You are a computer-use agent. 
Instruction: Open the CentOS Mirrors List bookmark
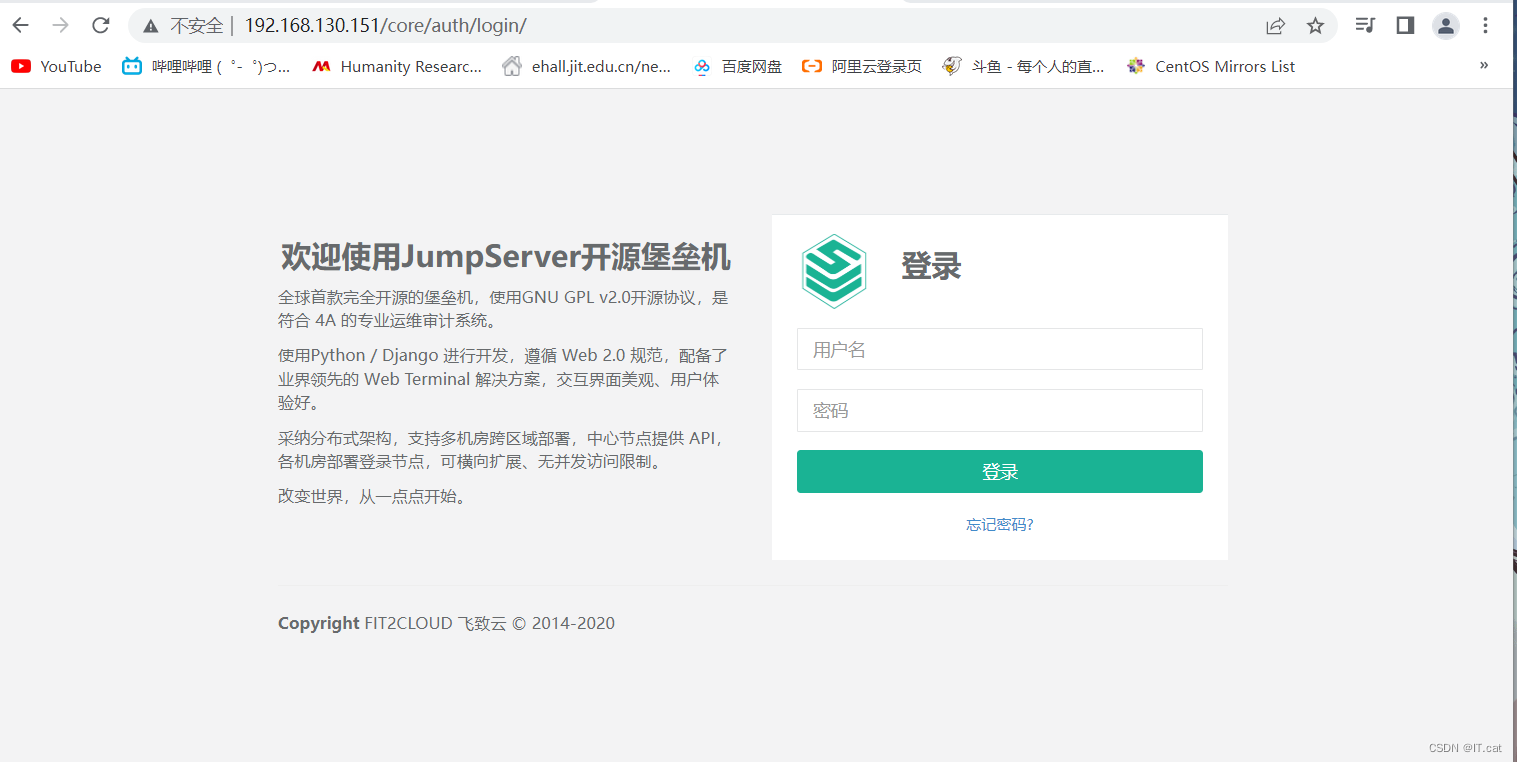click(1210, 66)
